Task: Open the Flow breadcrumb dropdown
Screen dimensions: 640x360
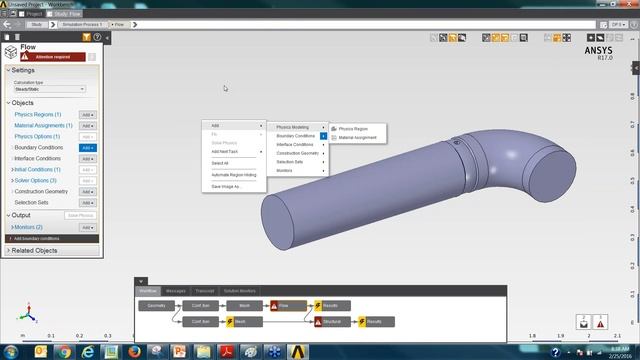Action: (x=119, y=24)
